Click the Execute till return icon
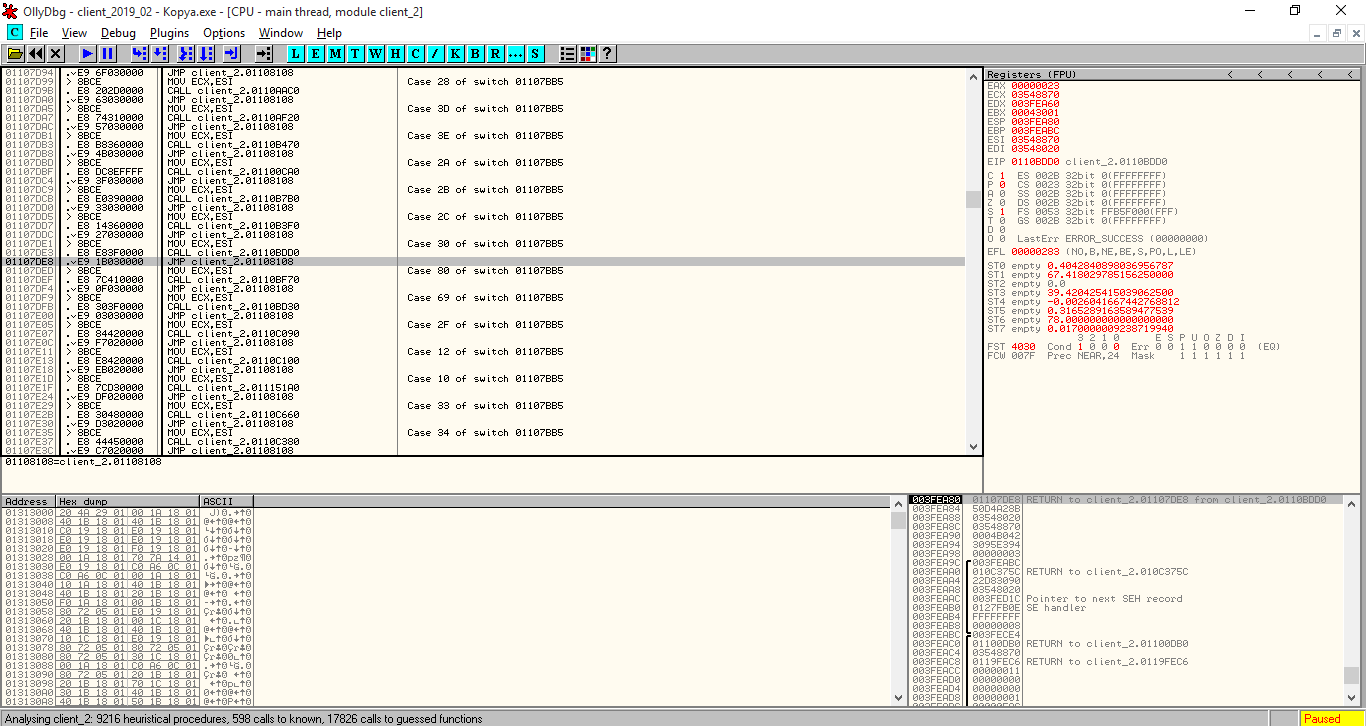This screenshot has height=726, width=1366. click(x=231, y=53)
